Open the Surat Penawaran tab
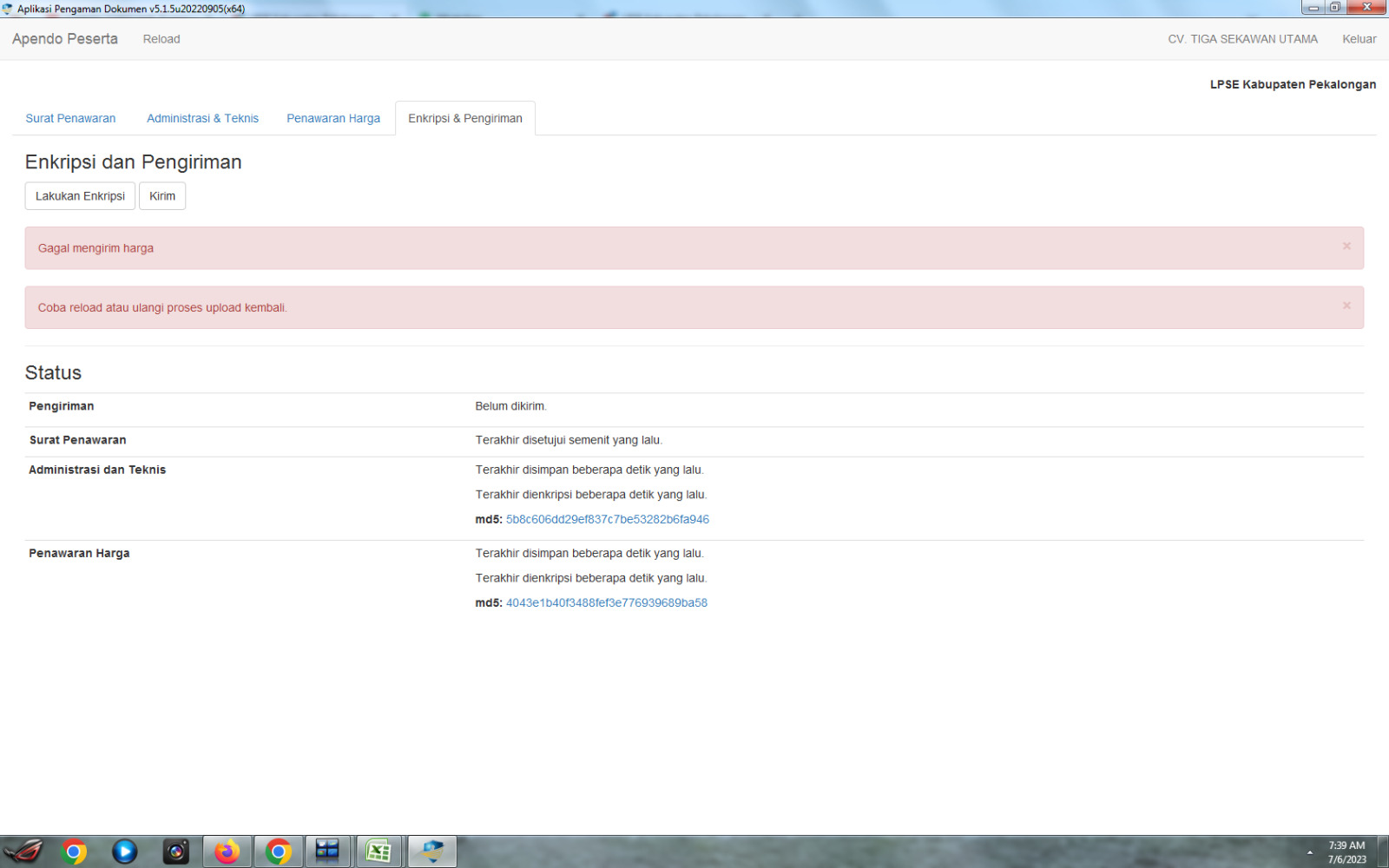 70,118
